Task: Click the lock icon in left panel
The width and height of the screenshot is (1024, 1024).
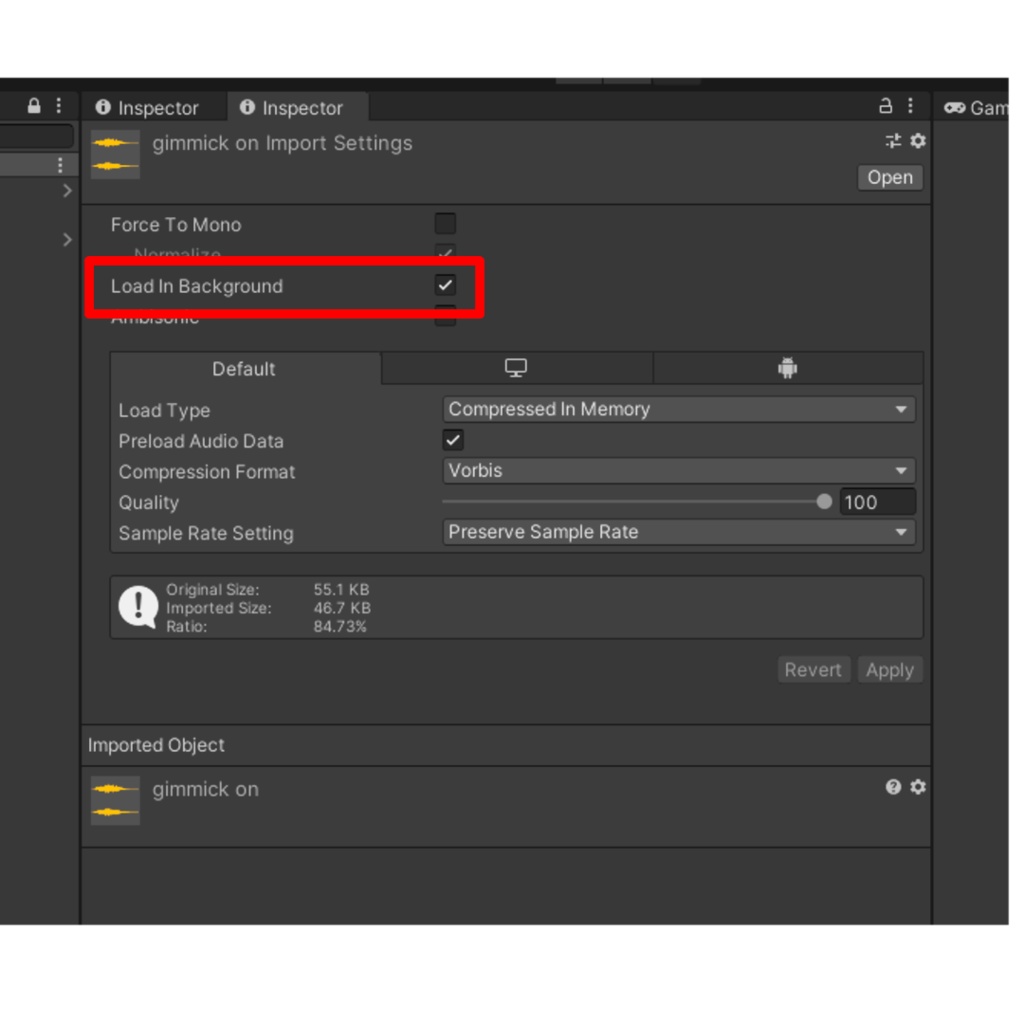Action: pyautogui.click(x=34, y=106)
